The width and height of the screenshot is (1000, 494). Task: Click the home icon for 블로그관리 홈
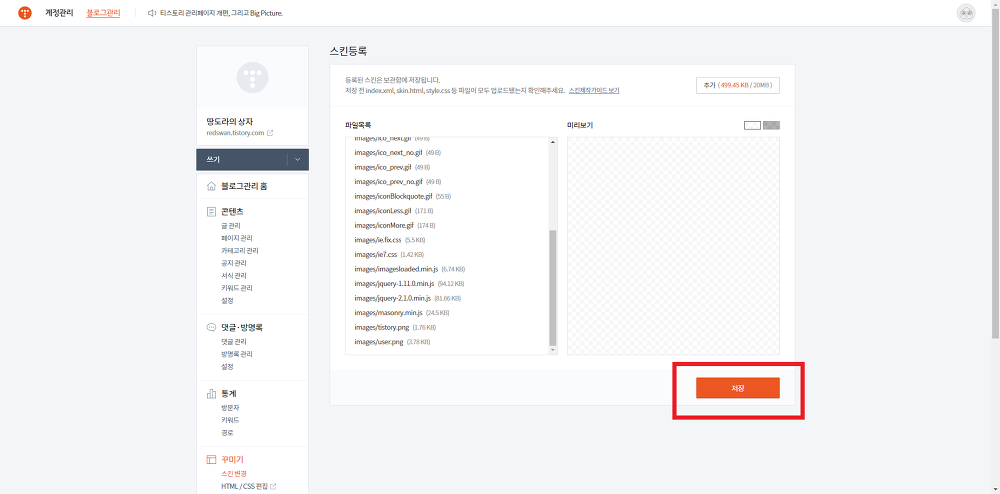coord(211,187)
